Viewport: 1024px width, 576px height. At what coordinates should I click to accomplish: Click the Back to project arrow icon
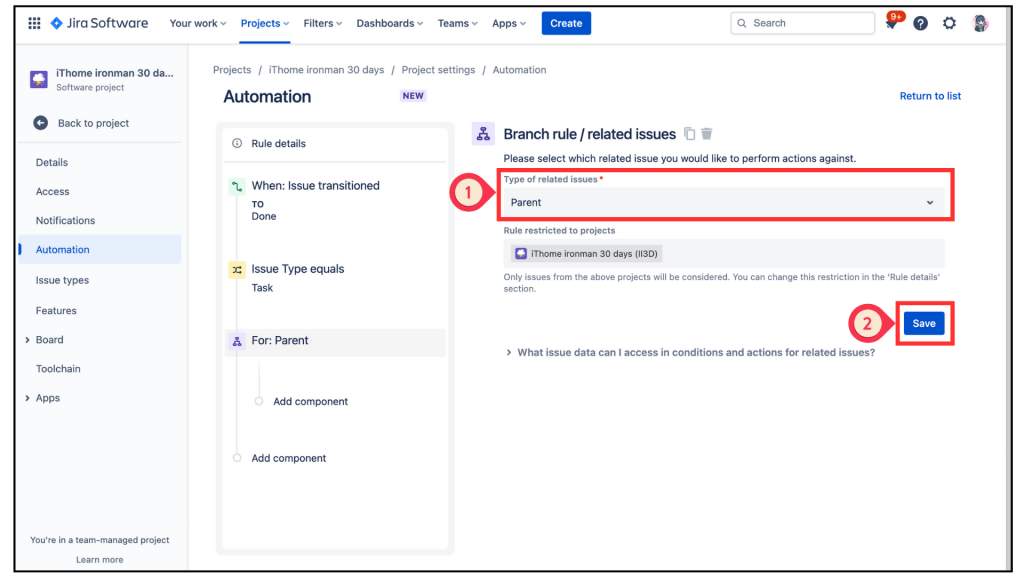(40, 123)
